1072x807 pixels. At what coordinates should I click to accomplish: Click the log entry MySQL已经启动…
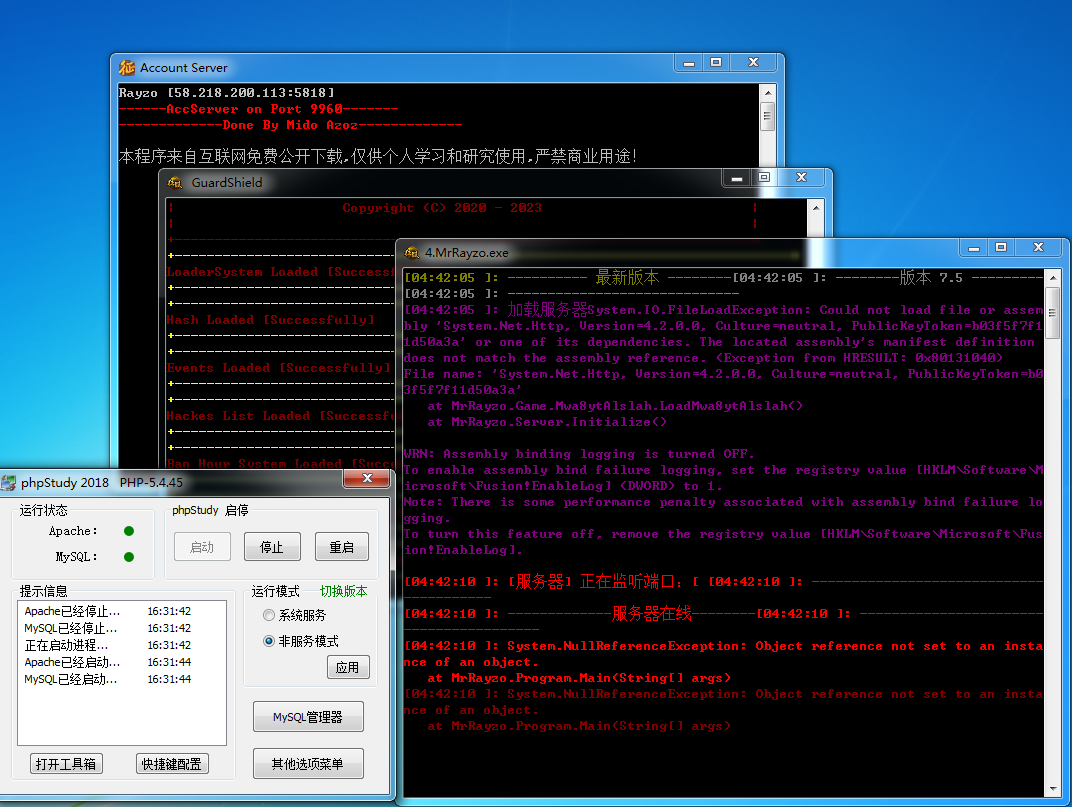[x=70, y=680]
